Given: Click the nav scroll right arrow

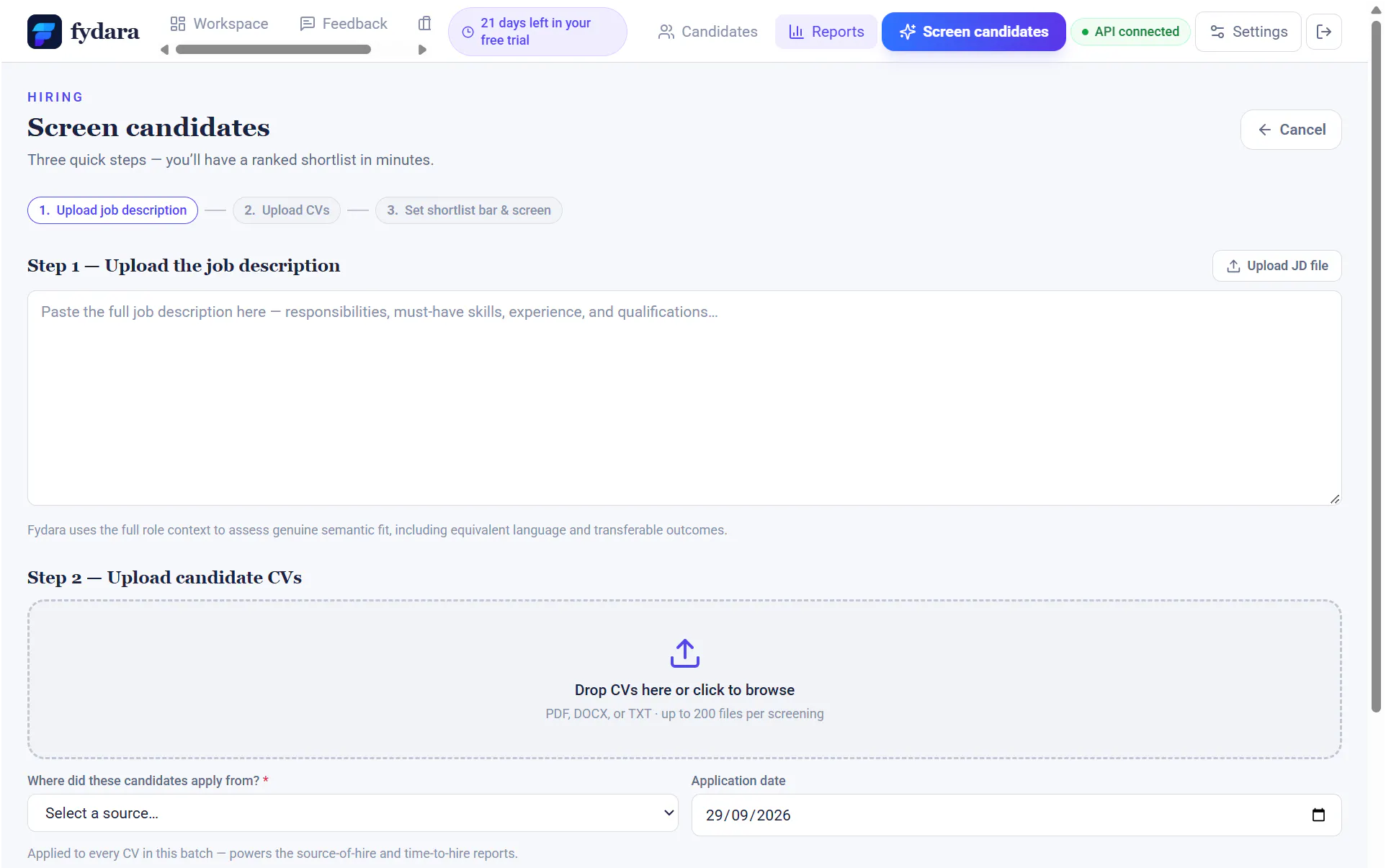Looking at the screenshot, I should (x=422, y=50).
